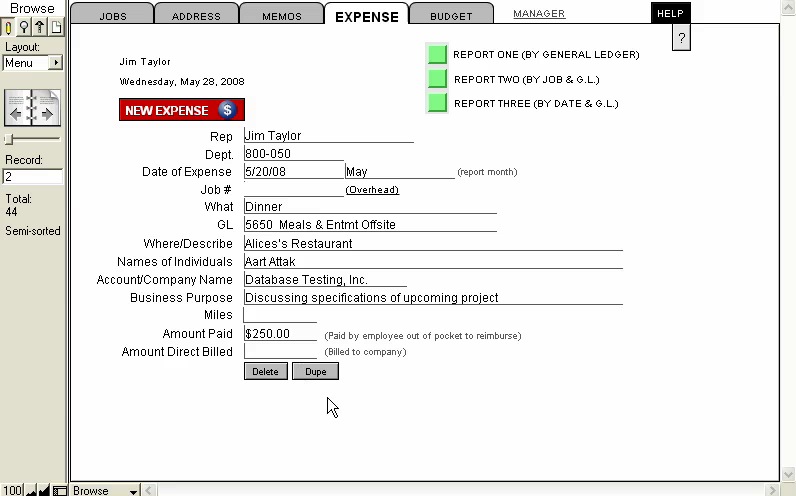Viewport: 796px width, 496px height.
Task: Click the (report month) note
Action: click(x=487, y=172)
